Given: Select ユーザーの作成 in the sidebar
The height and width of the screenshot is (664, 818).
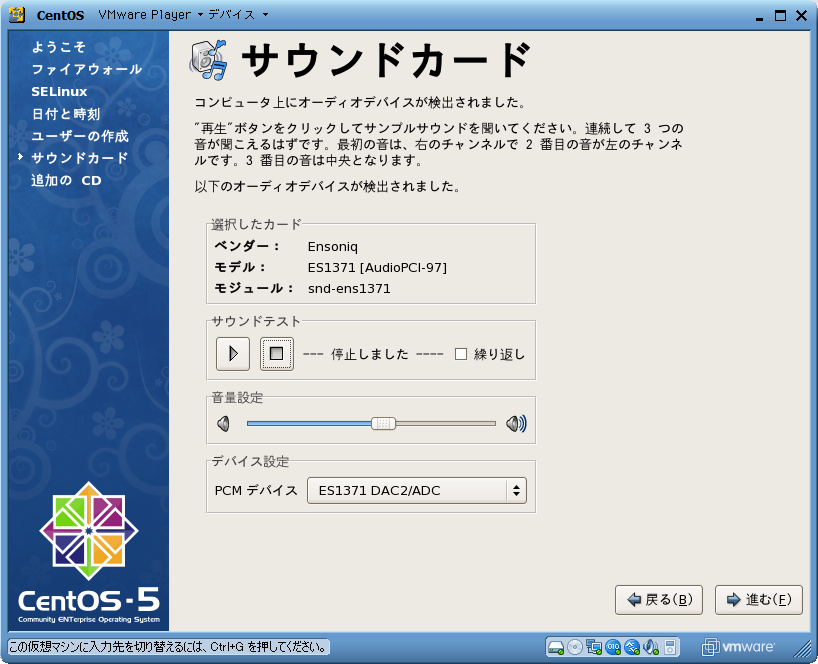Looking at the screenshot, I should pos(80,136).
